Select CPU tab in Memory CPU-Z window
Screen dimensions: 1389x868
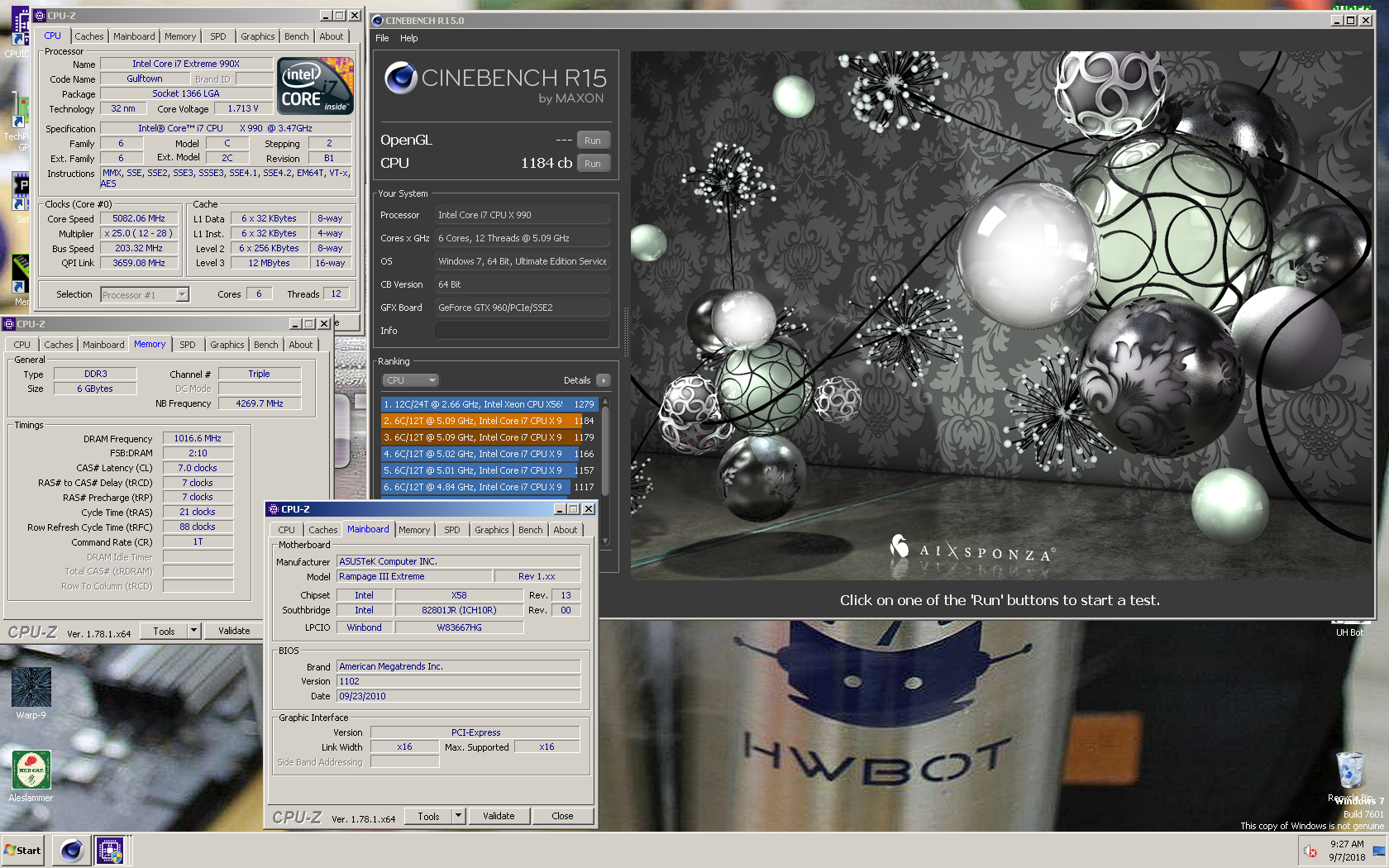tap(22, 345)
